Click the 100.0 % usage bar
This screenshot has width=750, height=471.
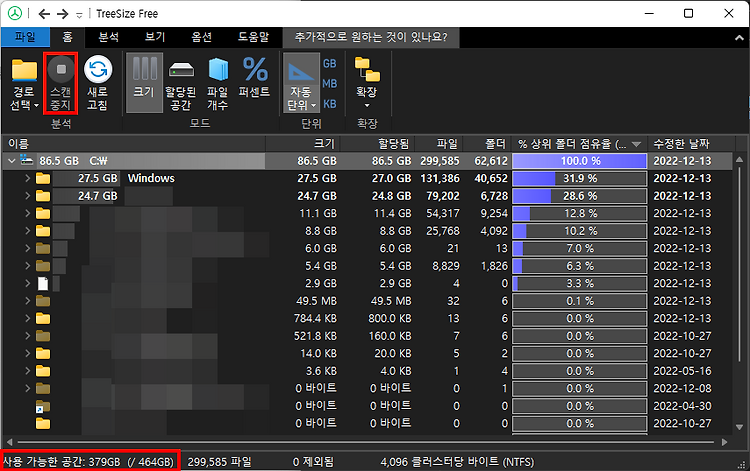click(579, 161)
